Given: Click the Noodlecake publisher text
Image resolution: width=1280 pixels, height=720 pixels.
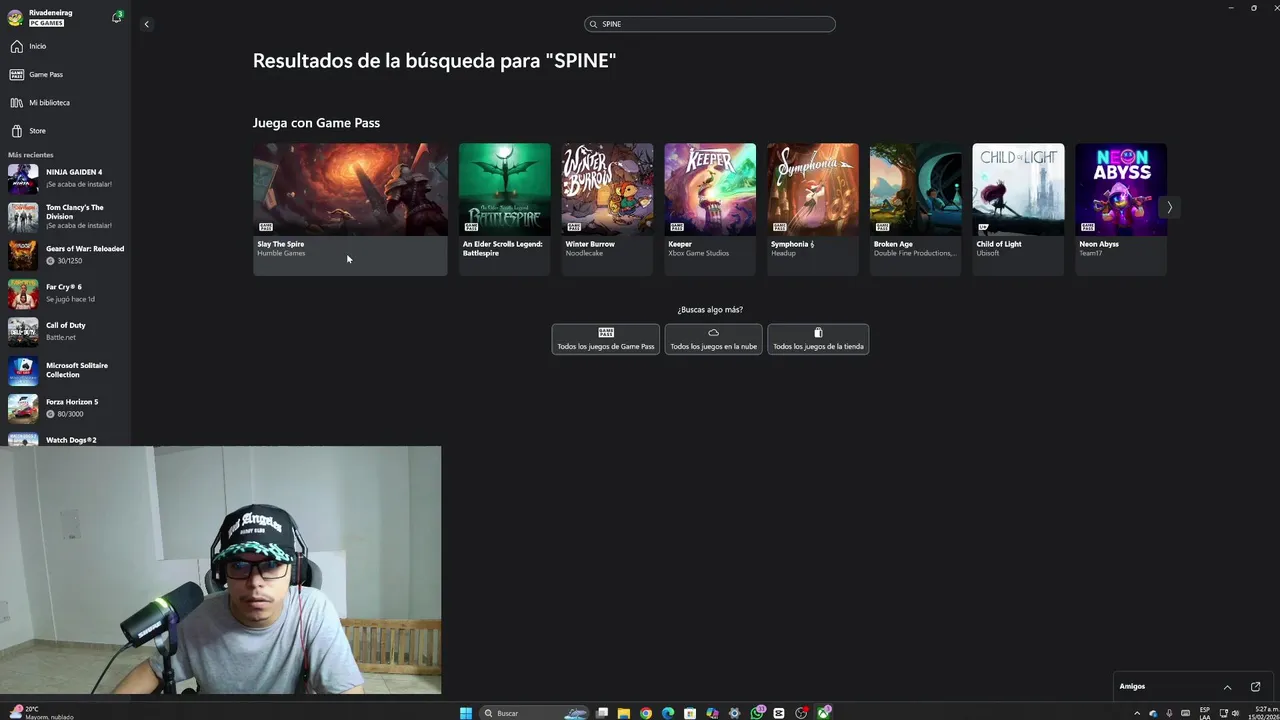Looking at the screenshot, I should [x=585, y=253].
